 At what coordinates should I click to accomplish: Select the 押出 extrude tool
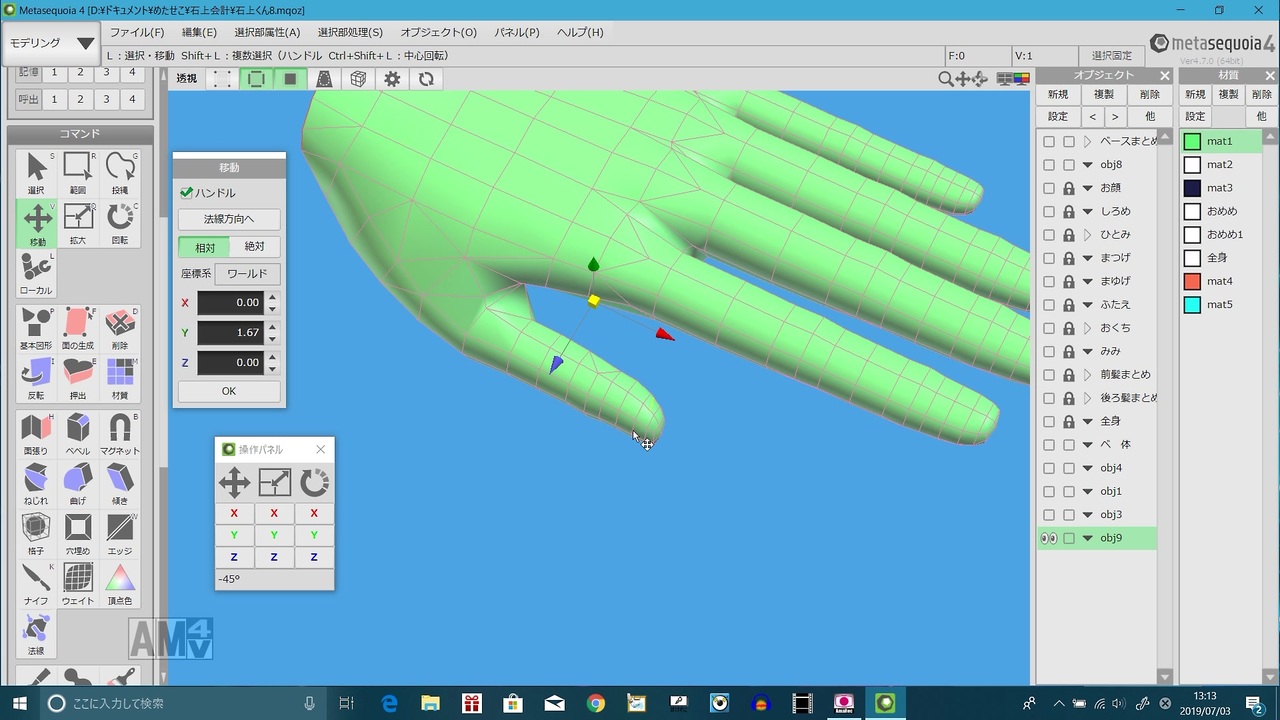(x=78, y=379)
